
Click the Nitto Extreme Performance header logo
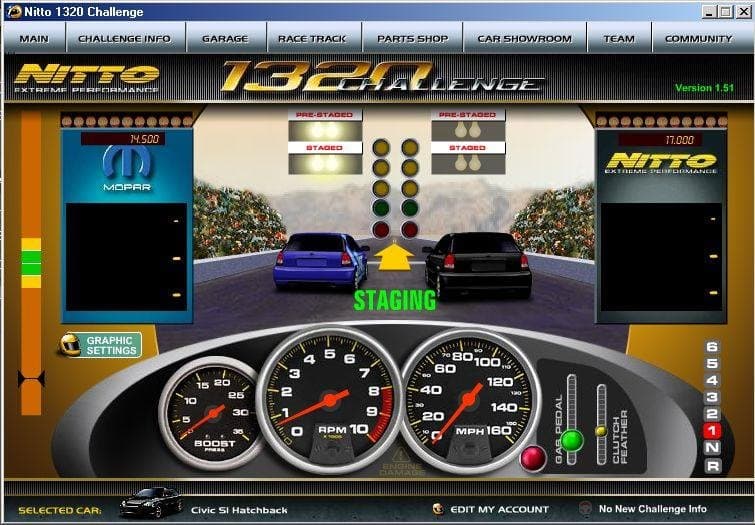(87, 78)
